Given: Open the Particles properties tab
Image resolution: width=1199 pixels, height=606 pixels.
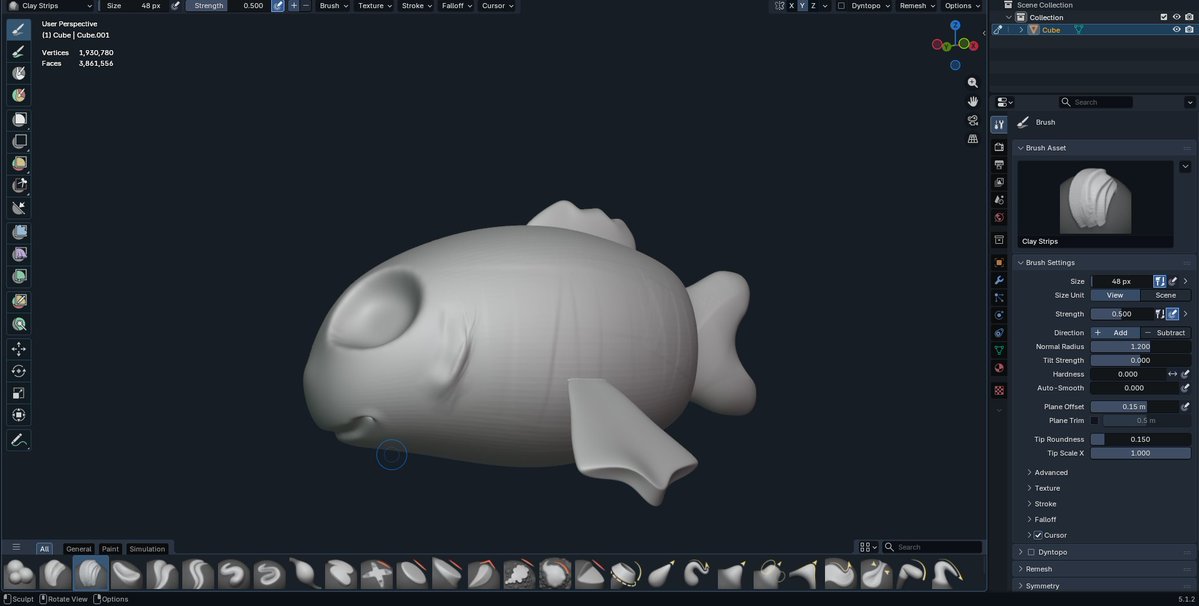Looking at the screenshot, I should click(999, 298).
